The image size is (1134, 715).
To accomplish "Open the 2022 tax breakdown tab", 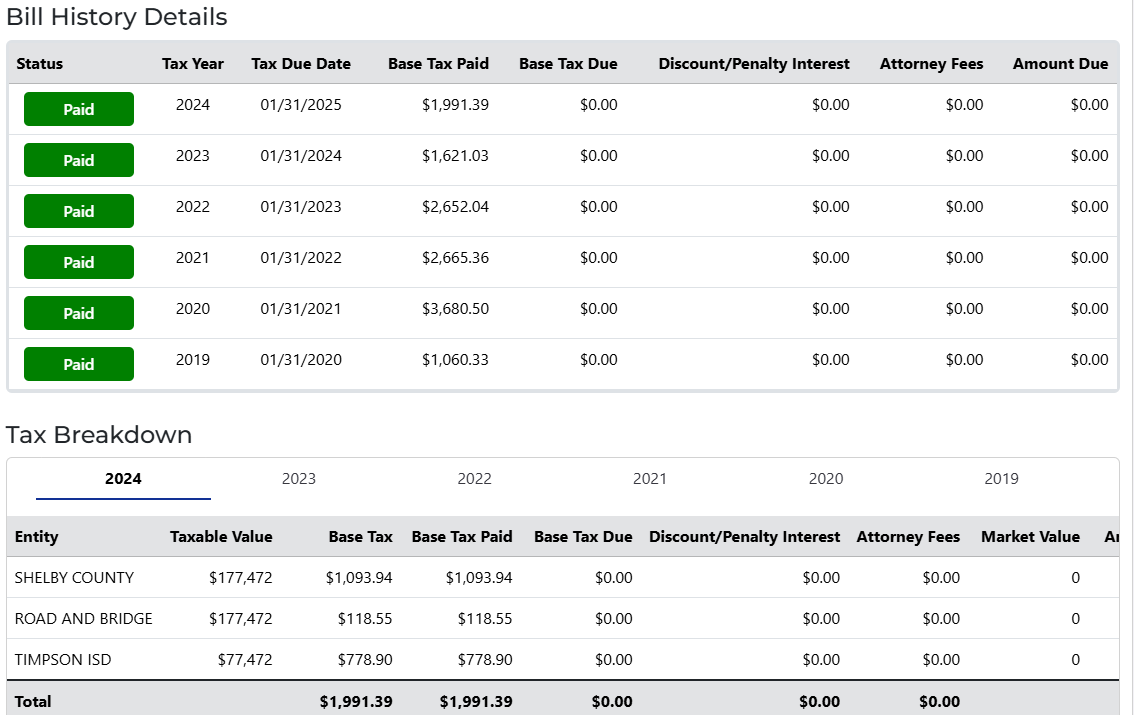I will pyautogui.click(x=474, y=478).
